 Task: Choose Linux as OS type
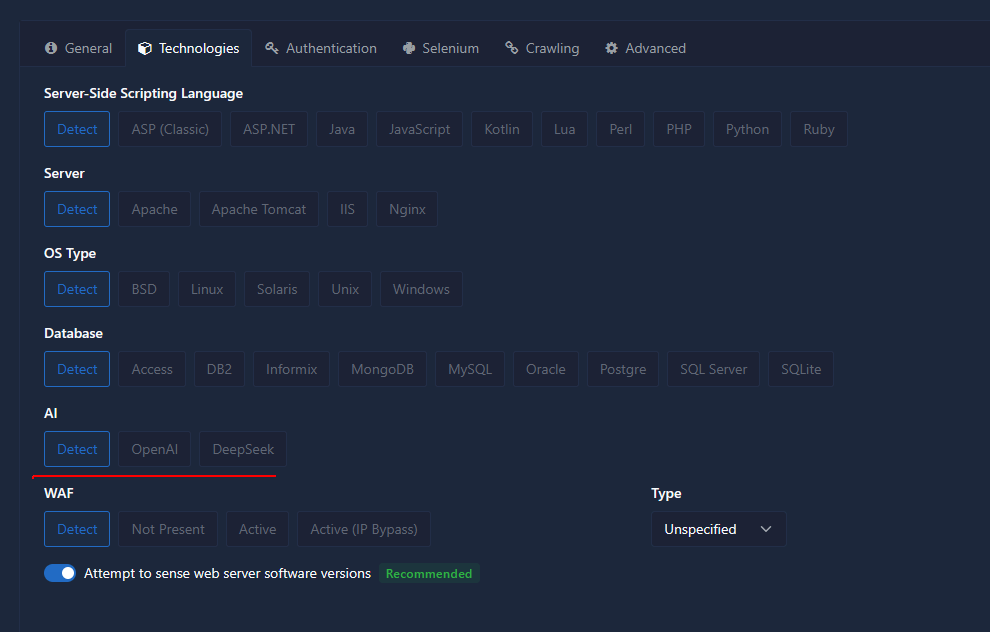207,289
